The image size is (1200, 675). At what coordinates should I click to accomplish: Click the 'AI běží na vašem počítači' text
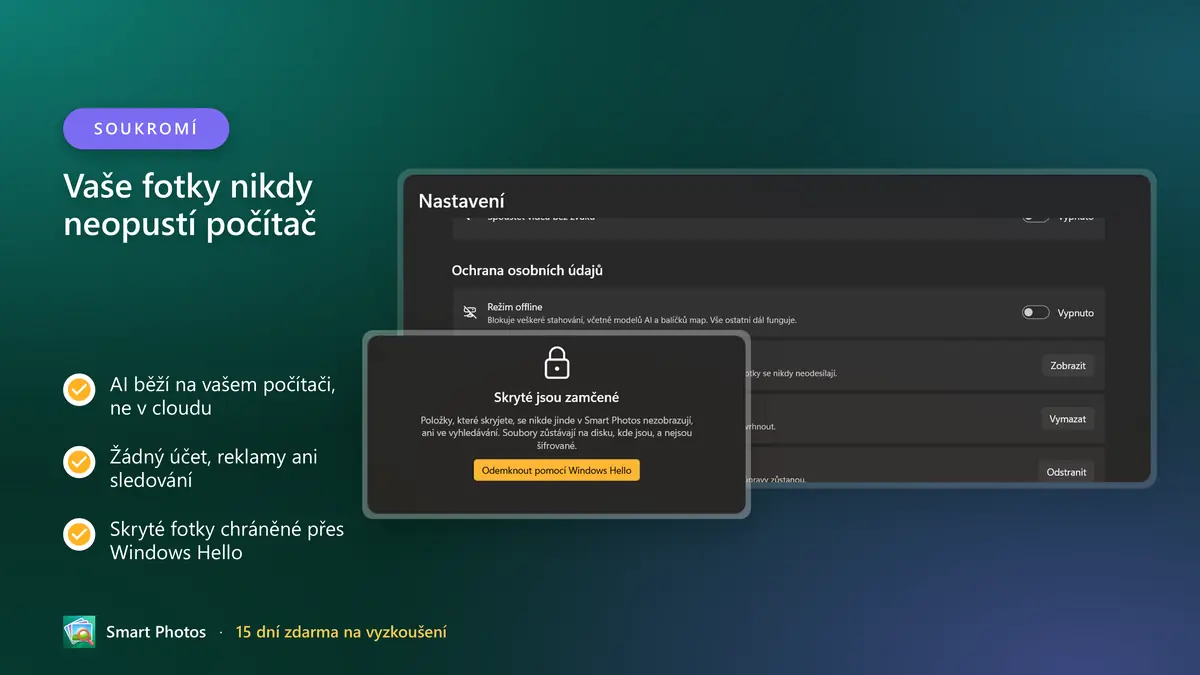(x=222, y=396)
